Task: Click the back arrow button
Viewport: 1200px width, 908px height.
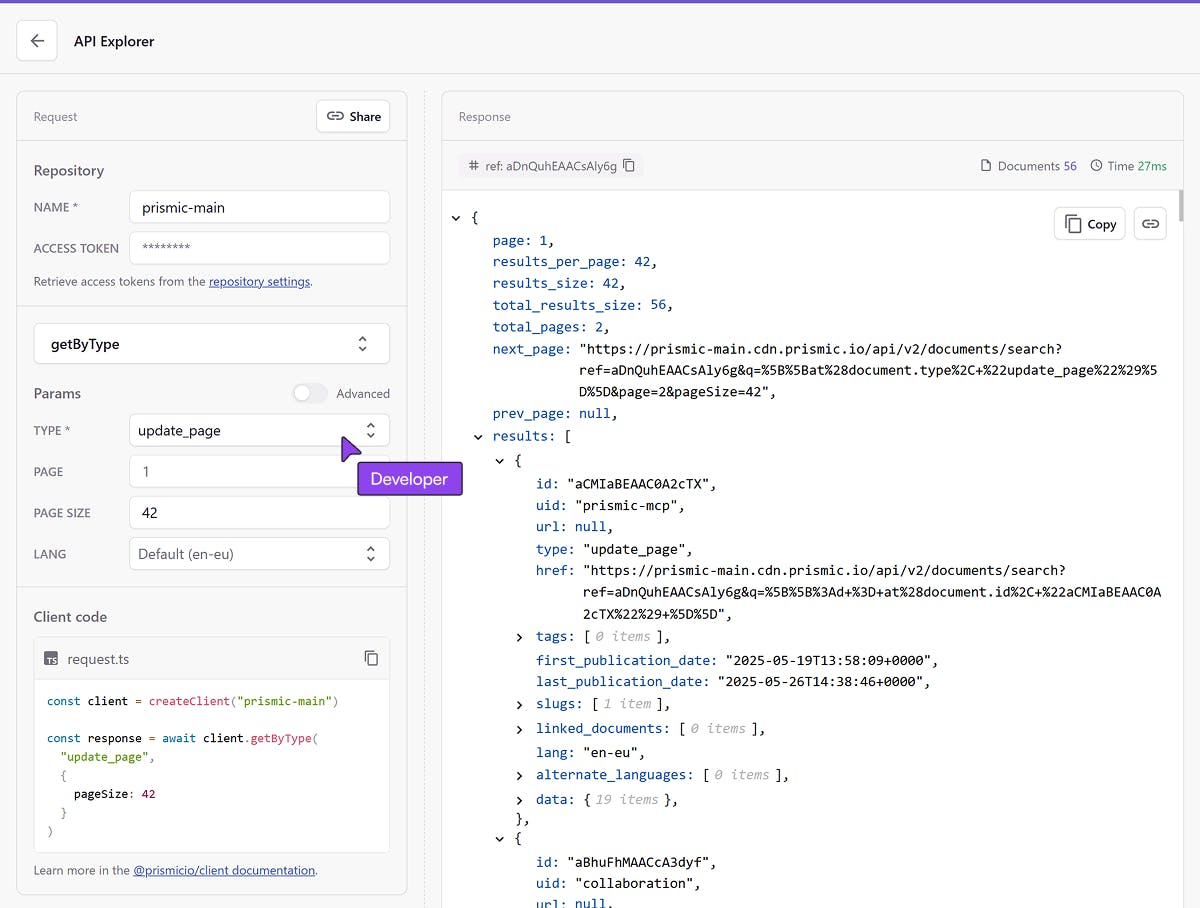Action: click(x=37, y=41)
